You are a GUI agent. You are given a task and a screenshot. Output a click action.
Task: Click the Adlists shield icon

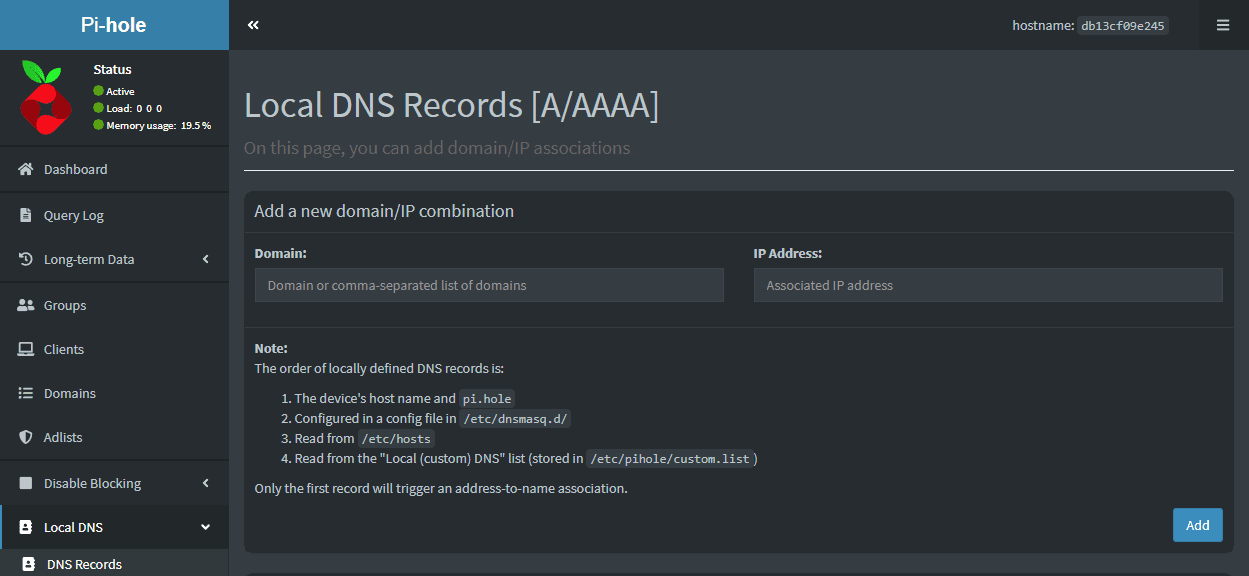[x=26, y=438]
